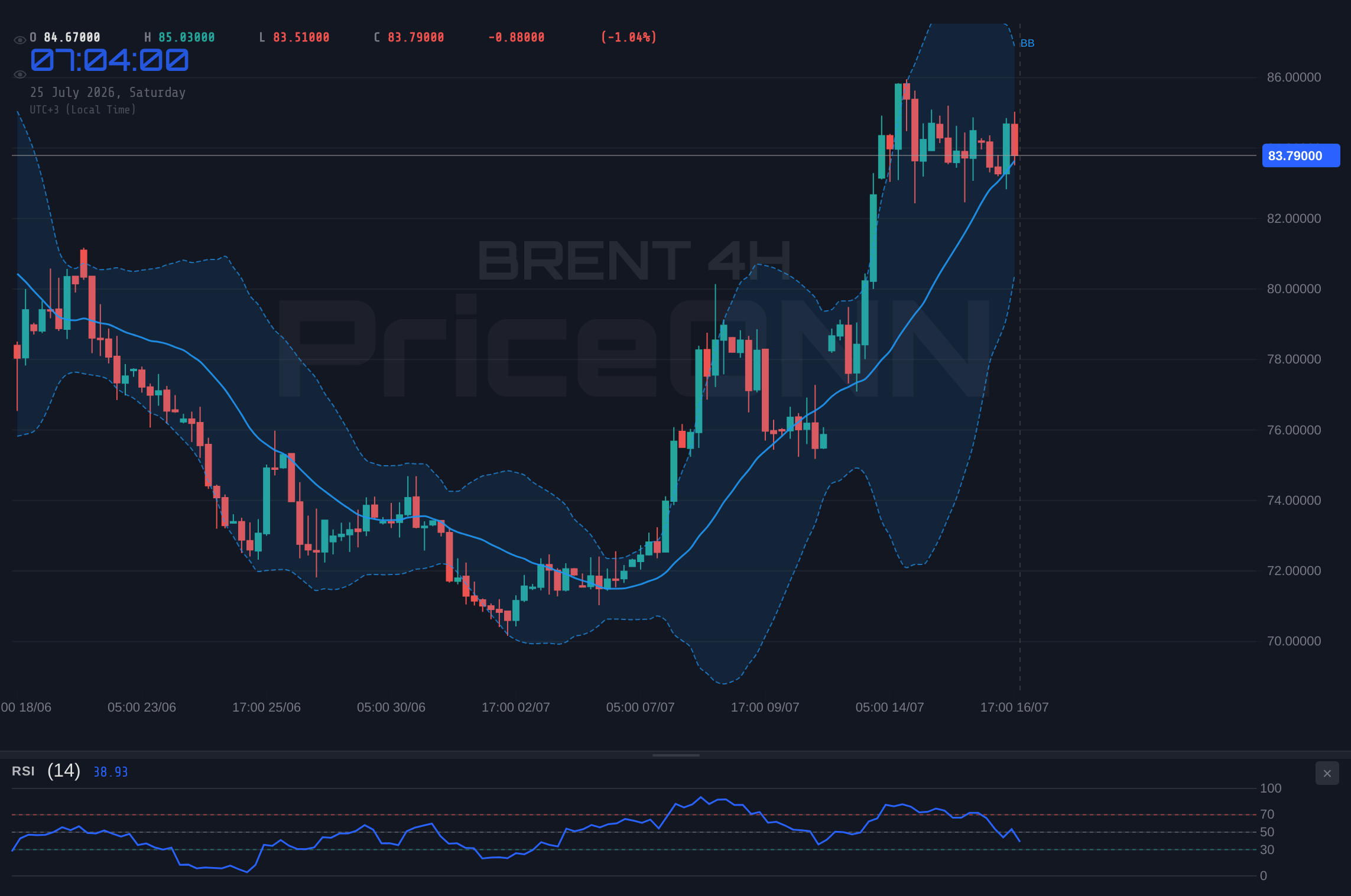Click the 78.00000 price axis label
This screenshot has height=896, width=1351.
pyautogui.click(x=1294, y=359)
